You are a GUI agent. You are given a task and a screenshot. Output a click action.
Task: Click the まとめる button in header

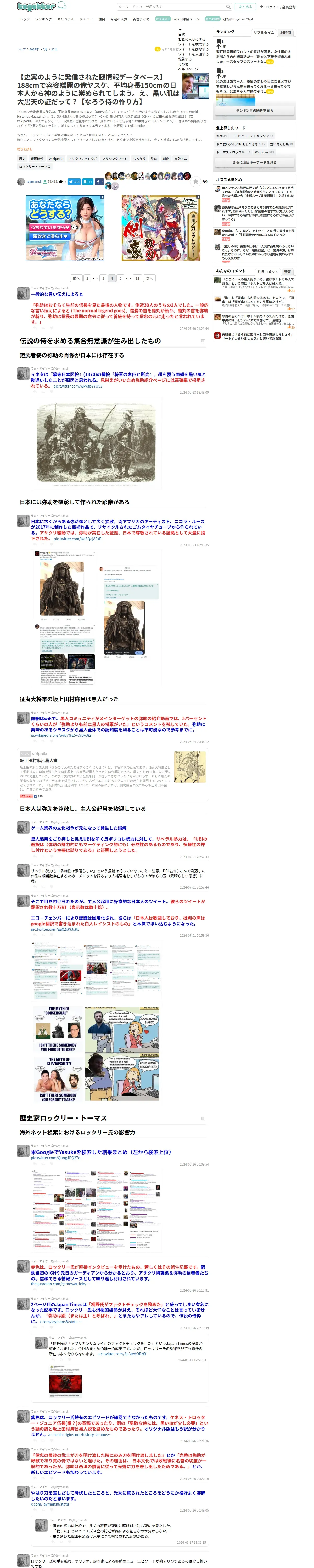(245, 7)
